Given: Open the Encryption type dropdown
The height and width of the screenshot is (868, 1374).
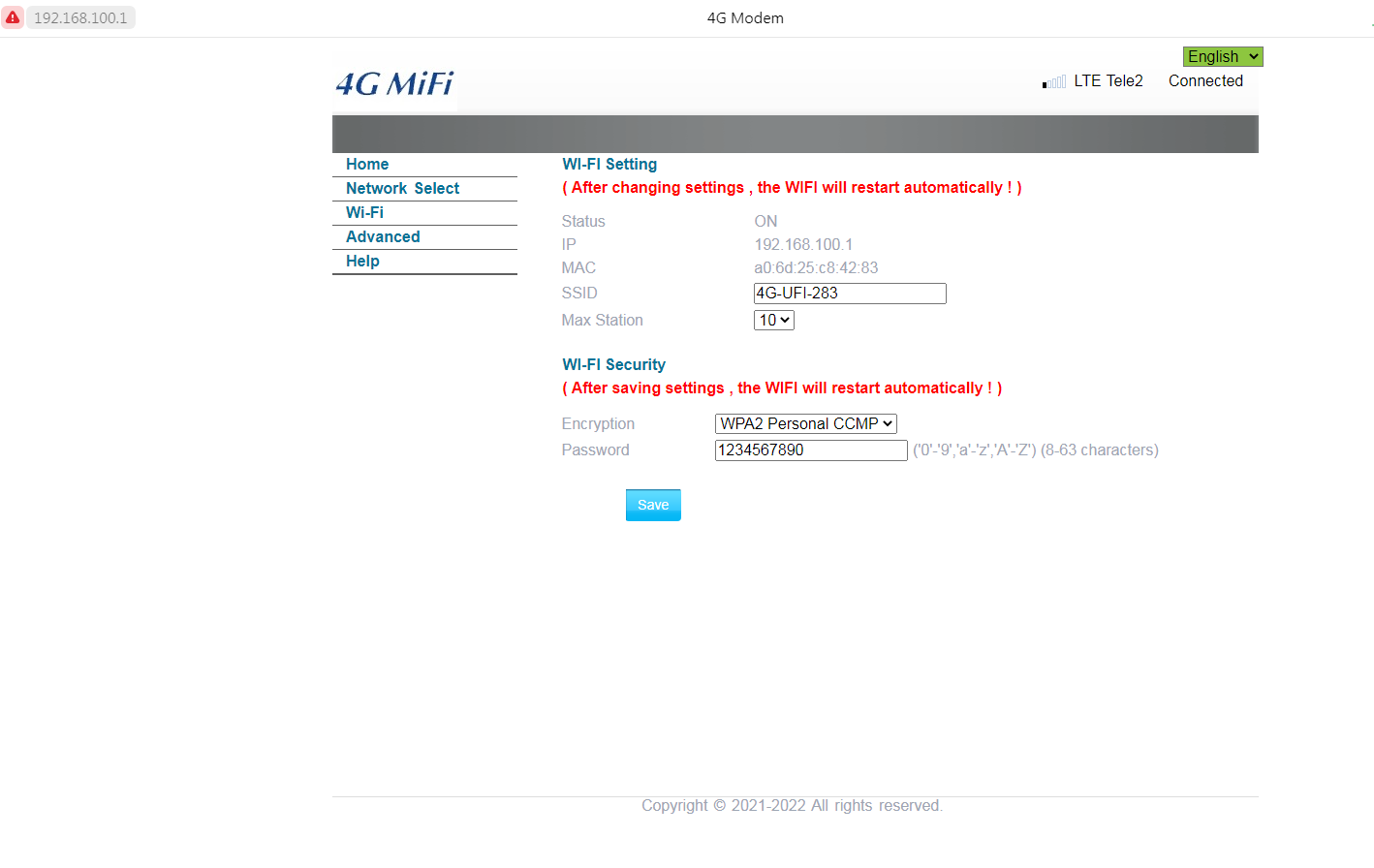Looking at the screenshot, I should [x=805, y=424].
